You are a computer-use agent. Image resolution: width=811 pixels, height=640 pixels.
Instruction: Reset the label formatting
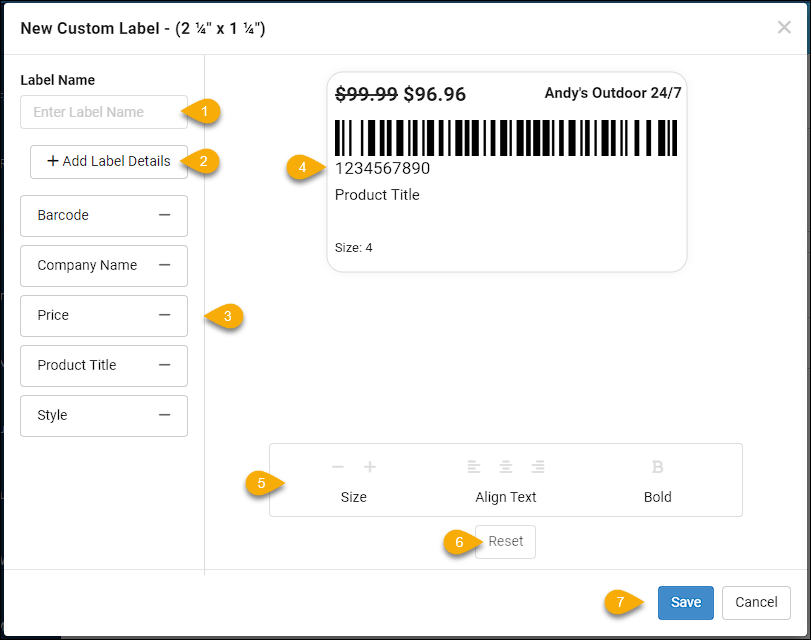coord(505,541)
